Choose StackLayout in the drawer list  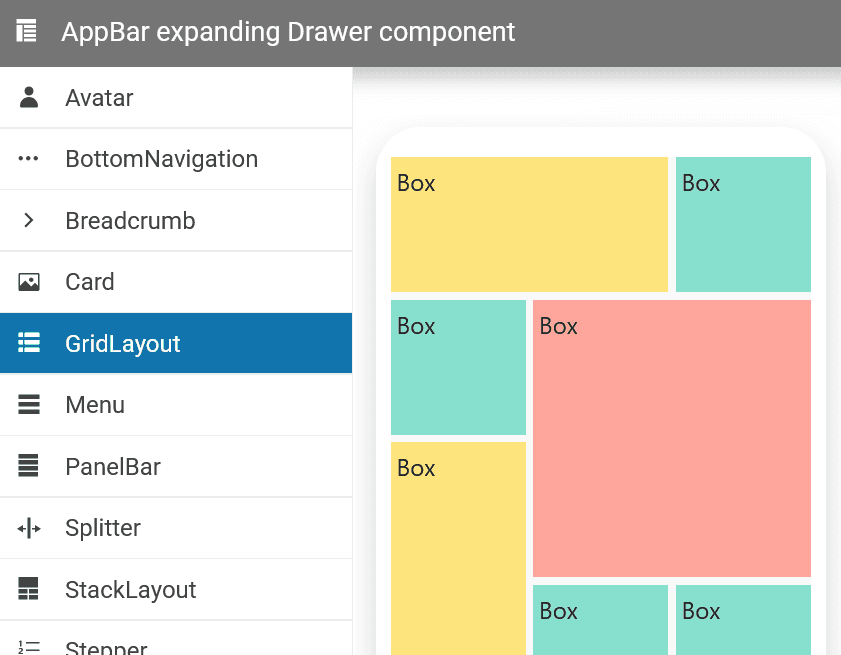pyautogui.click(x=176, y=590)
